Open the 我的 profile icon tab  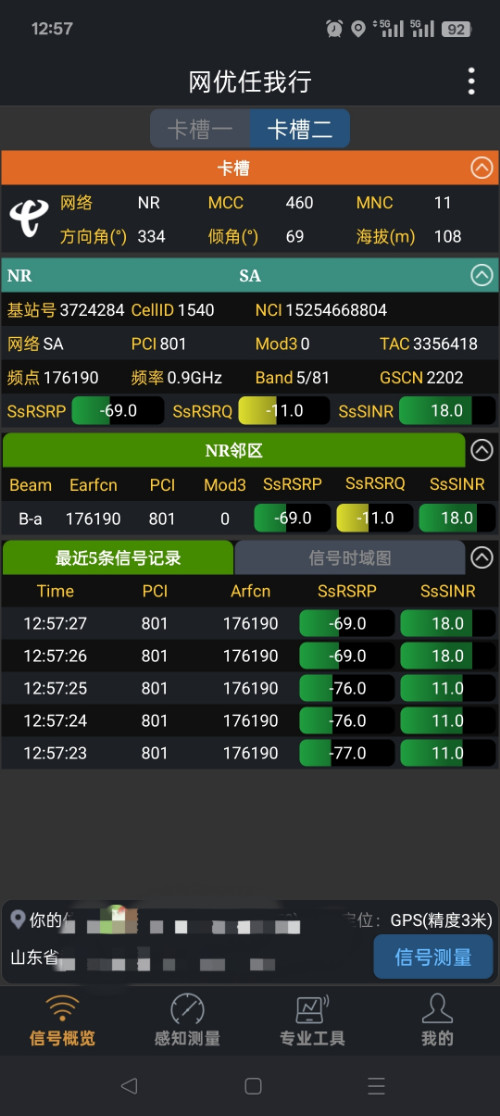[x=437, y=1020]
